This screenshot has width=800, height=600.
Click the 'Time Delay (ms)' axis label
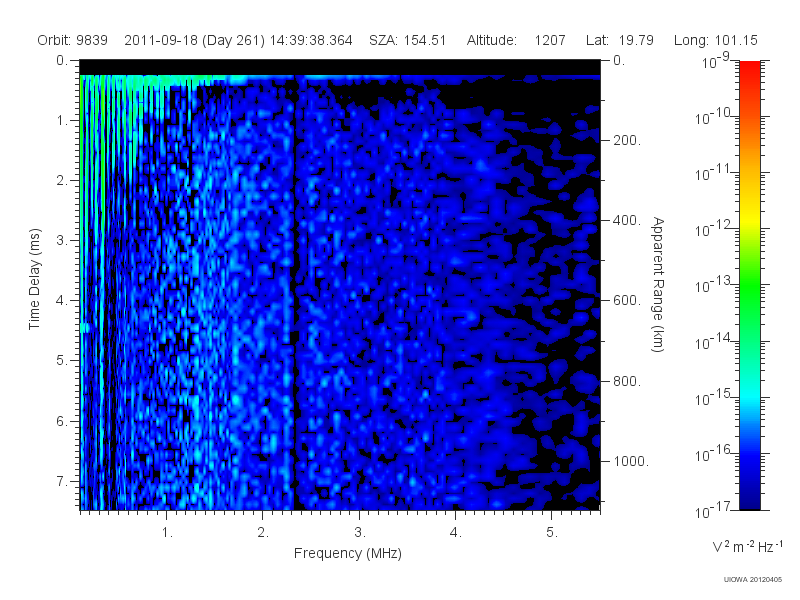point(34,279)
